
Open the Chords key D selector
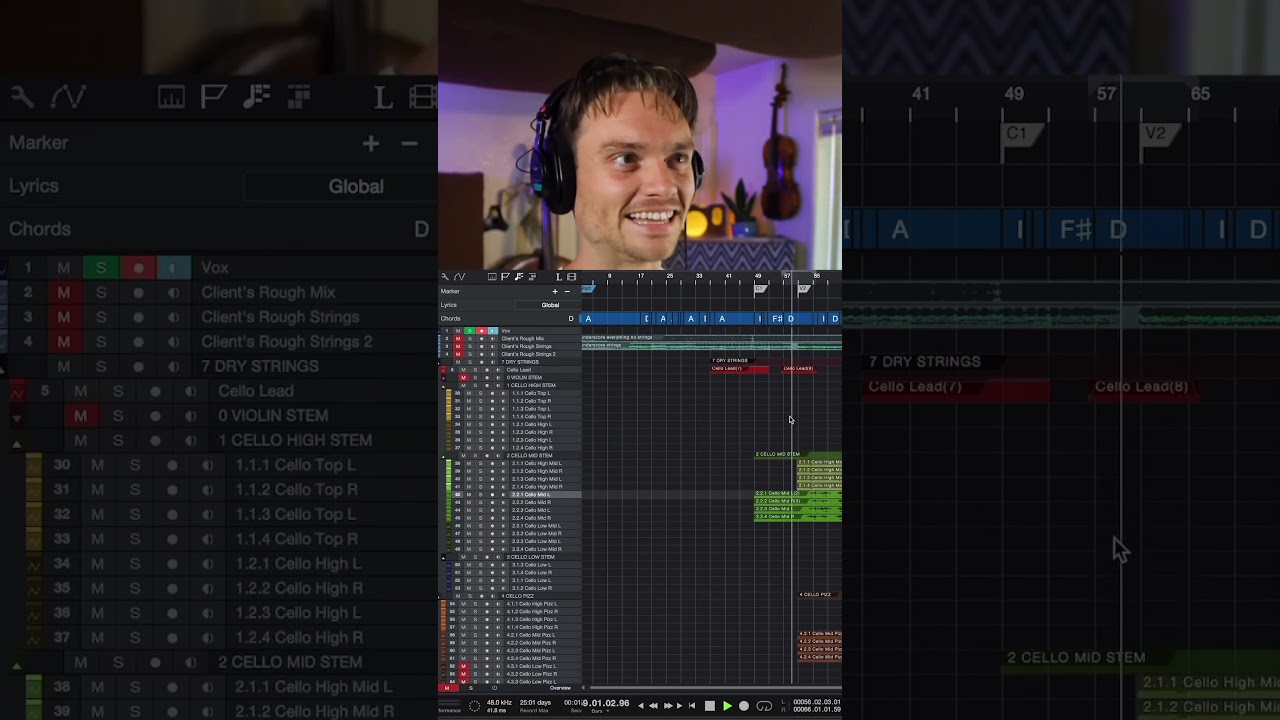[x=571, y=319]
